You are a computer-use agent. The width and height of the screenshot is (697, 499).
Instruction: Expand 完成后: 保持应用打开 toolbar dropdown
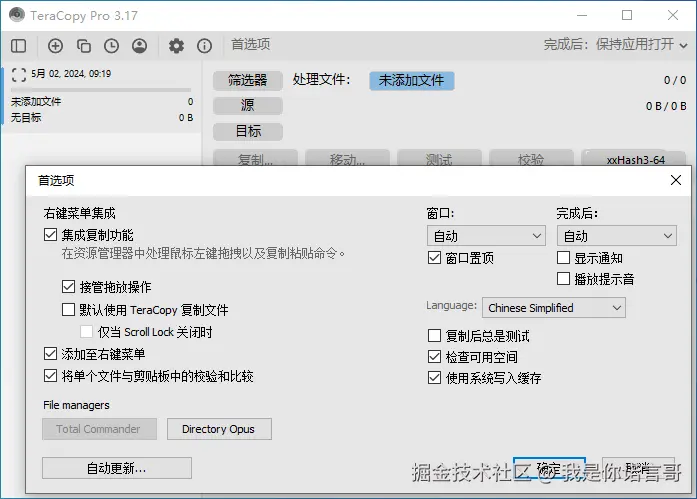(x=615, y=44)
